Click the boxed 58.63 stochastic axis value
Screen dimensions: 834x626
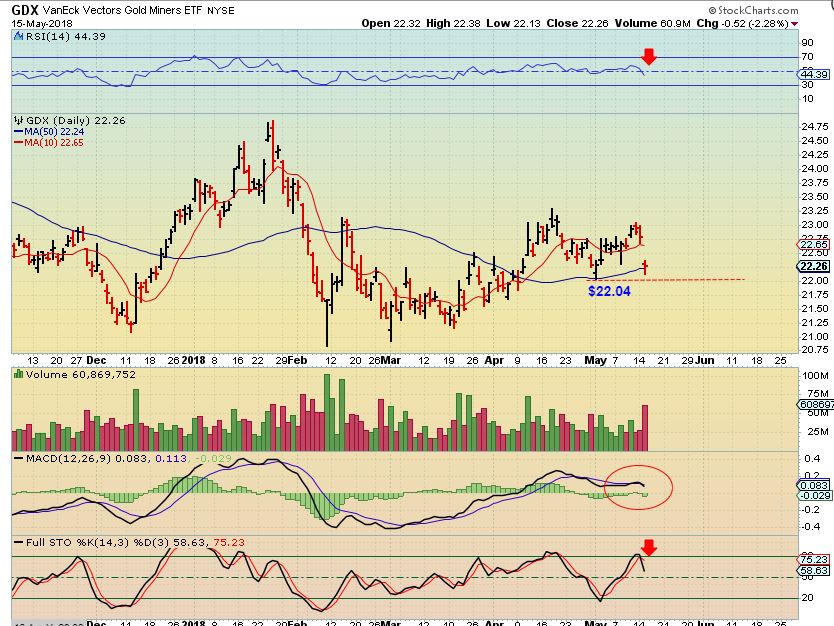(813, 570)
